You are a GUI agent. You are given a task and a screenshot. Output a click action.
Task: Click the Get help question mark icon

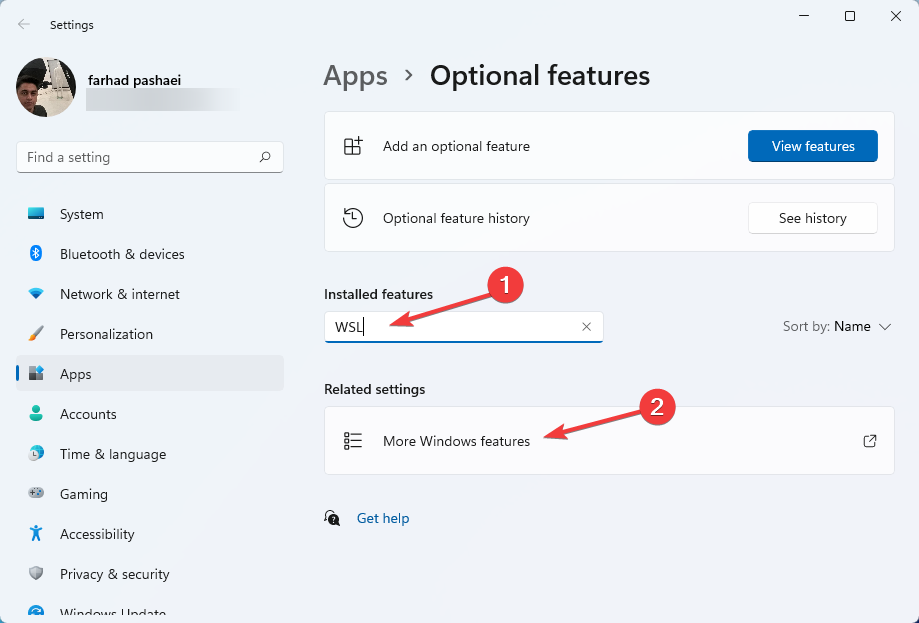coord(332,518)
